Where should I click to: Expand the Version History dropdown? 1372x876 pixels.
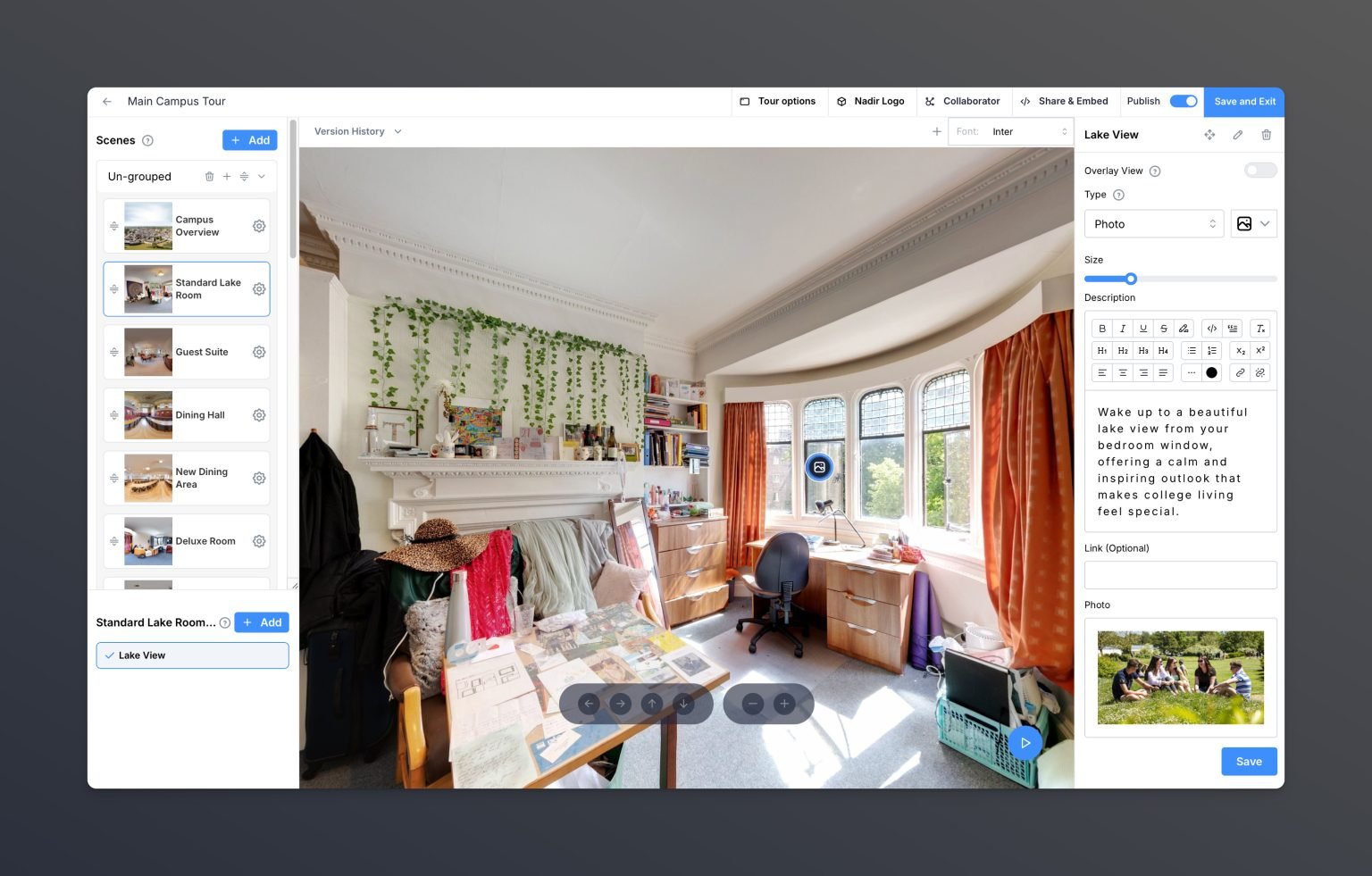click(x=357, y=131)
